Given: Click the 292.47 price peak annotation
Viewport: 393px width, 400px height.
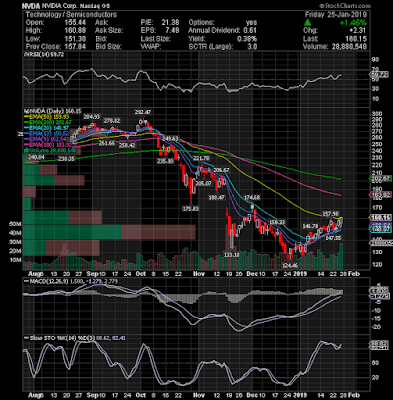Looking at the screenshot, I should 143,112.
